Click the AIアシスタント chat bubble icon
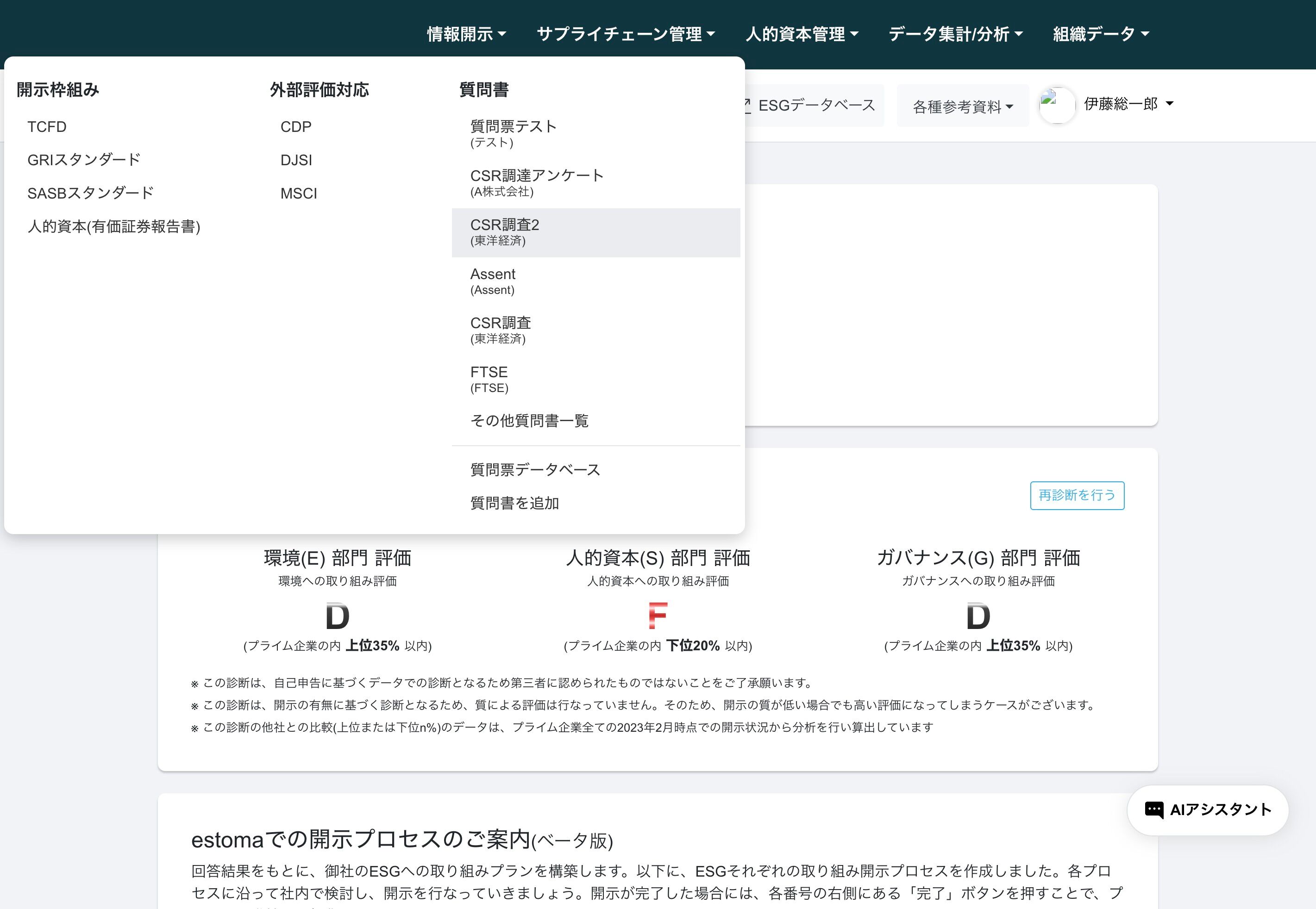1316x909 pixels. tap(1153, 809)
